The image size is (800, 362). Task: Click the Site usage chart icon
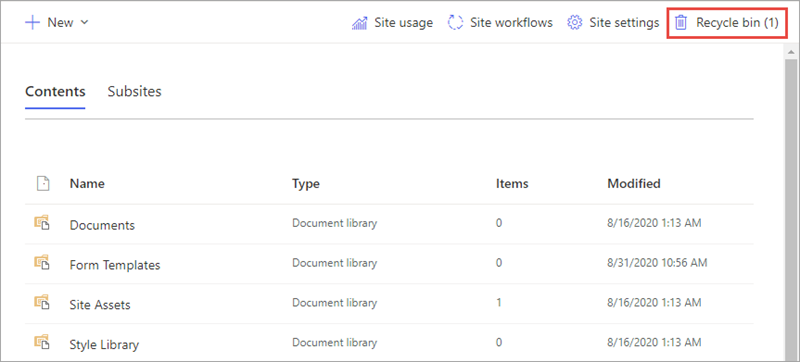tap(360, 23)
